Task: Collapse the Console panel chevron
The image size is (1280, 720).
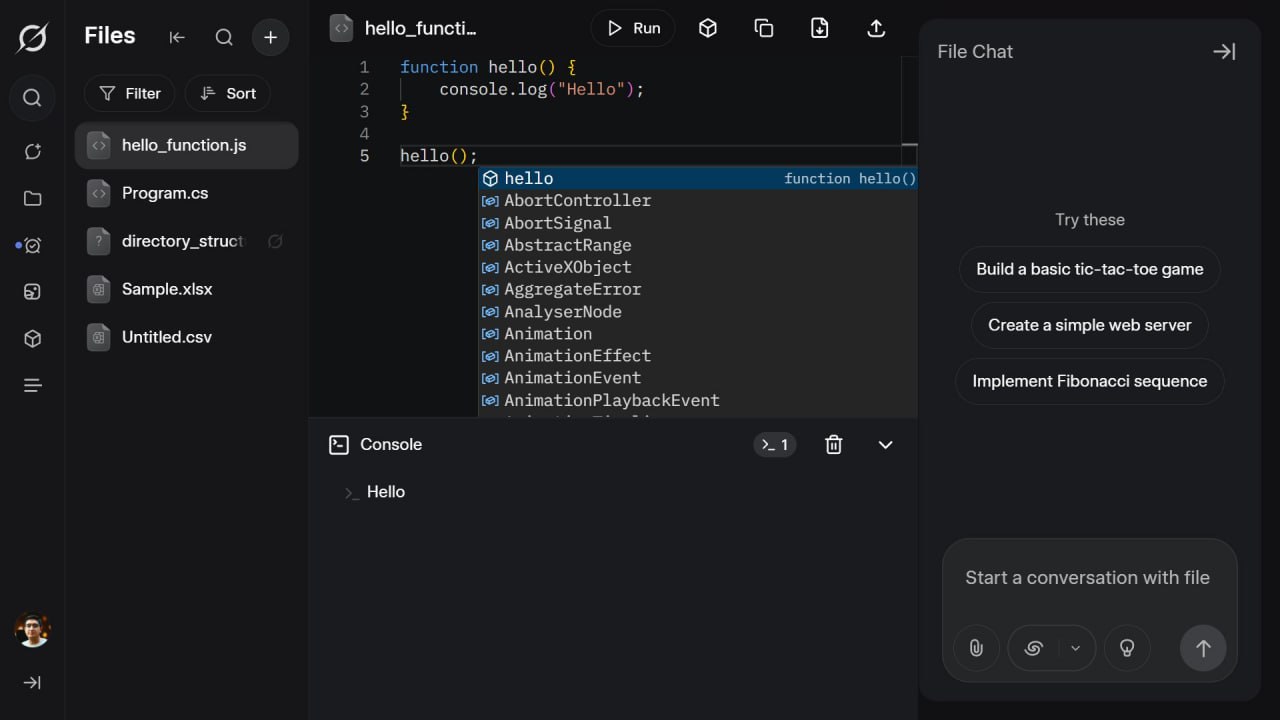Action: coord(885,445)
